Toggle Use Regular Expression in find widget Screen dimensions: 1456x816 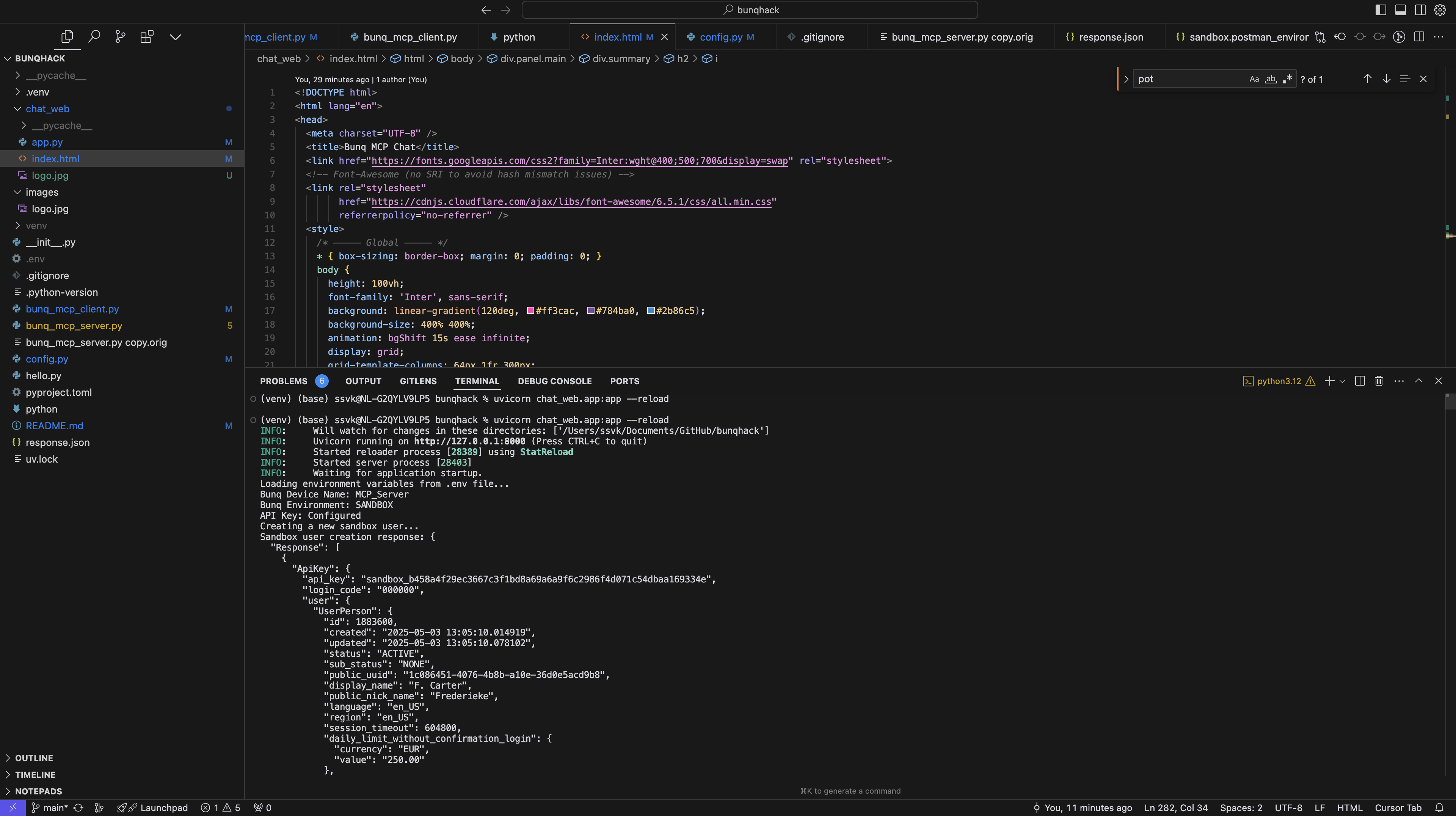pos(1287,79)
